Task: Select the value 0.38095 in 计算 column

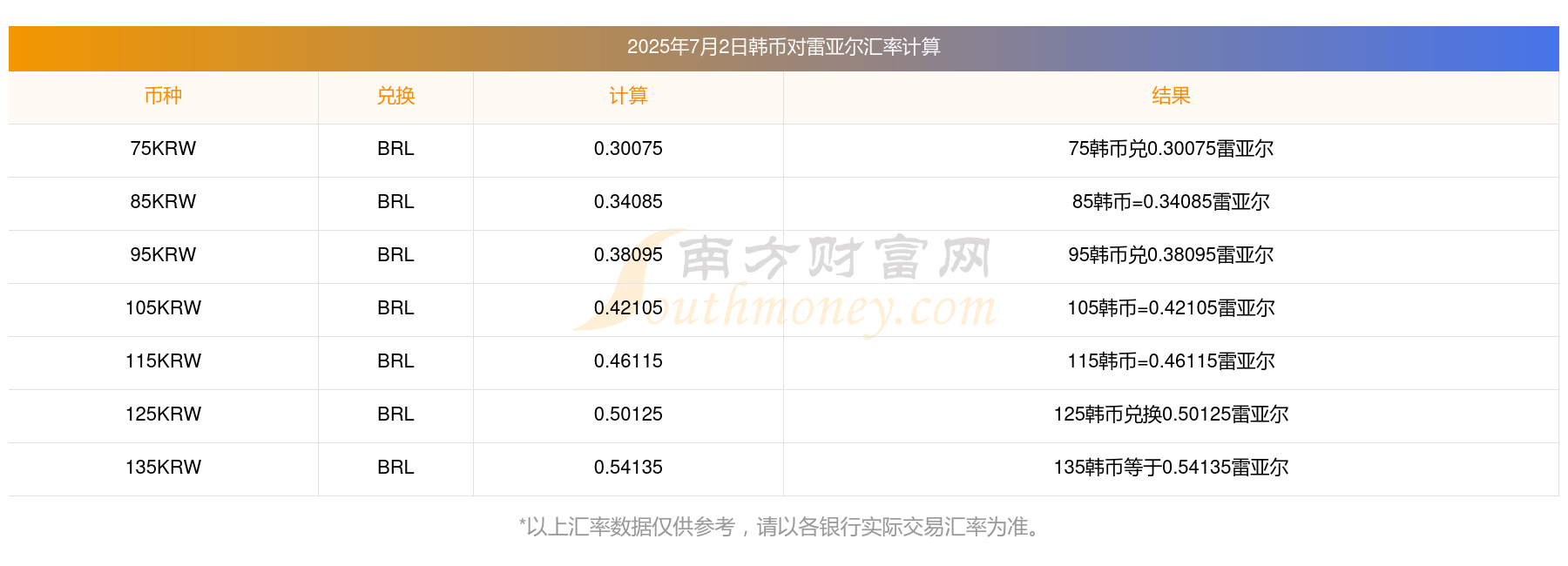Action: tap(628, 255)
